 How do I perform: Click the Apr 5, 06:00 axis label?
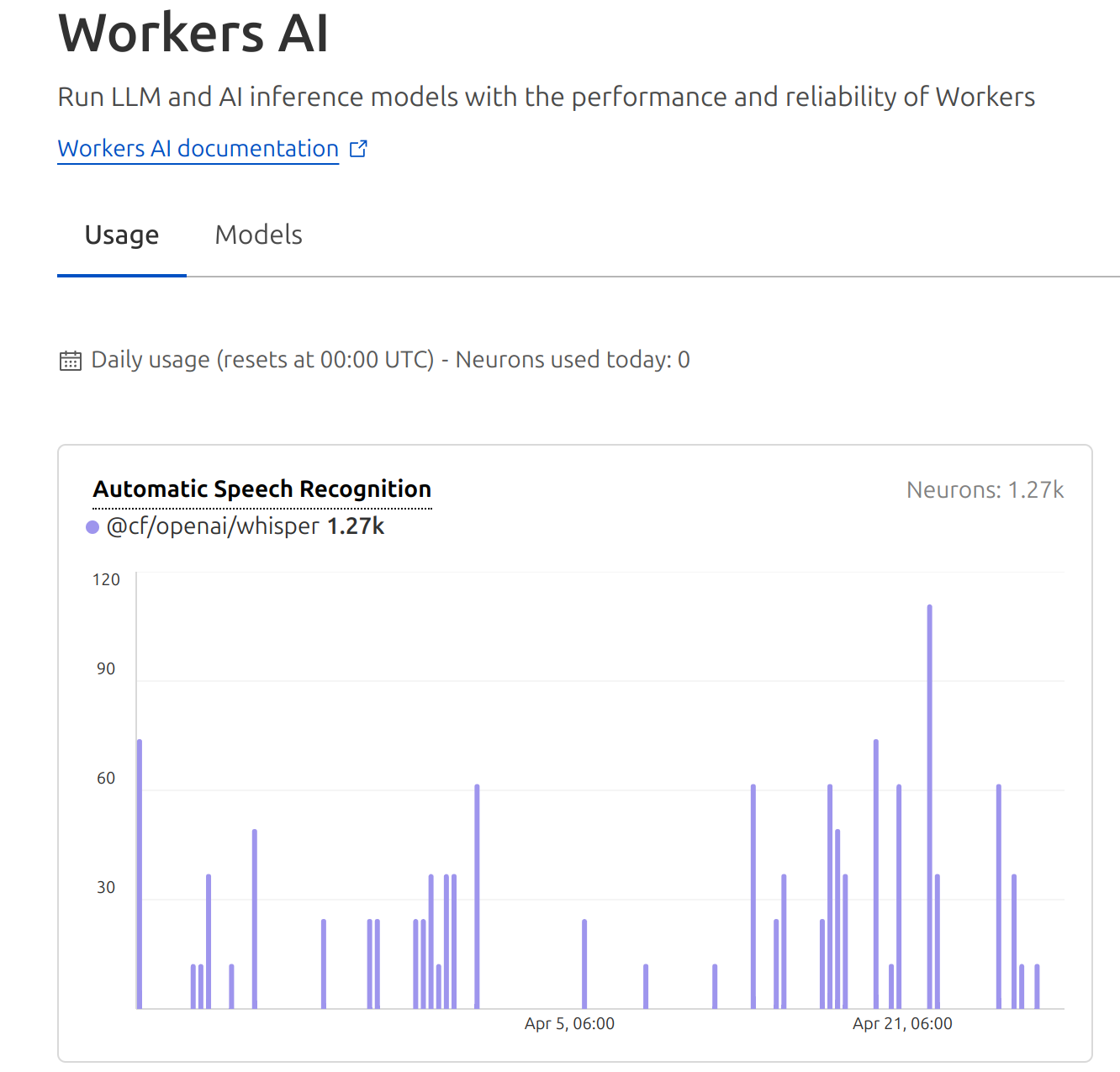(x=569, y=1024)
